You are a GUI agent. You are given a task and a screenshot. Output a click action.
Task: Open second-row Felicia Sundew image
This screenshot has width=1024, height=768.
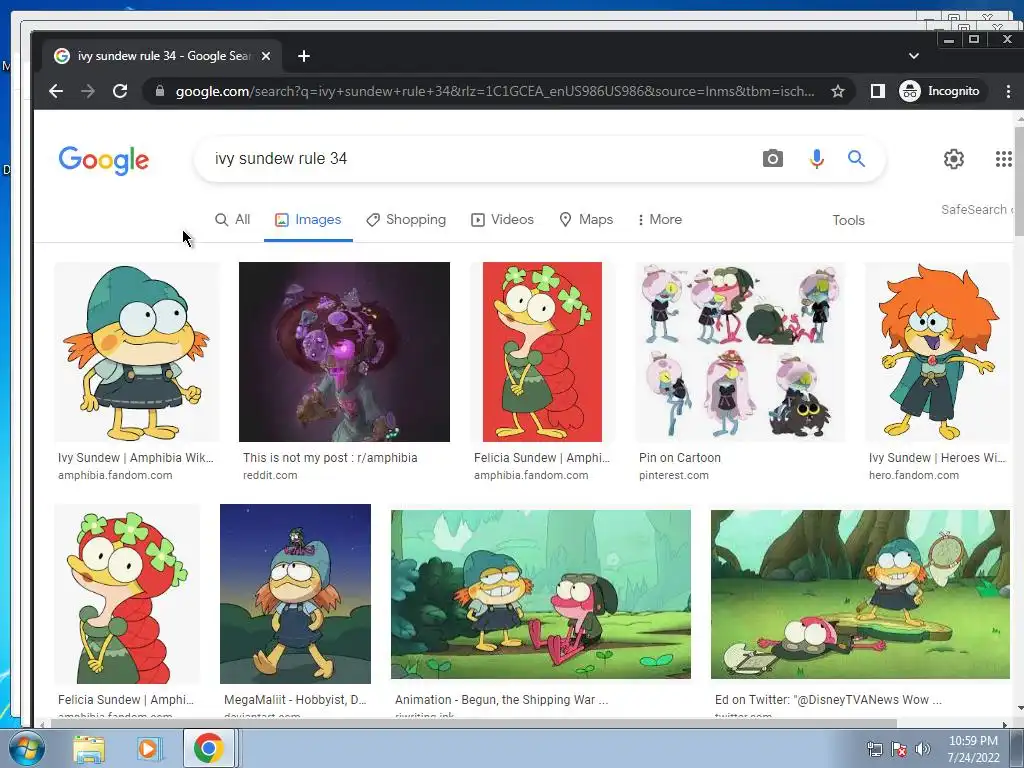pos(127,594)
